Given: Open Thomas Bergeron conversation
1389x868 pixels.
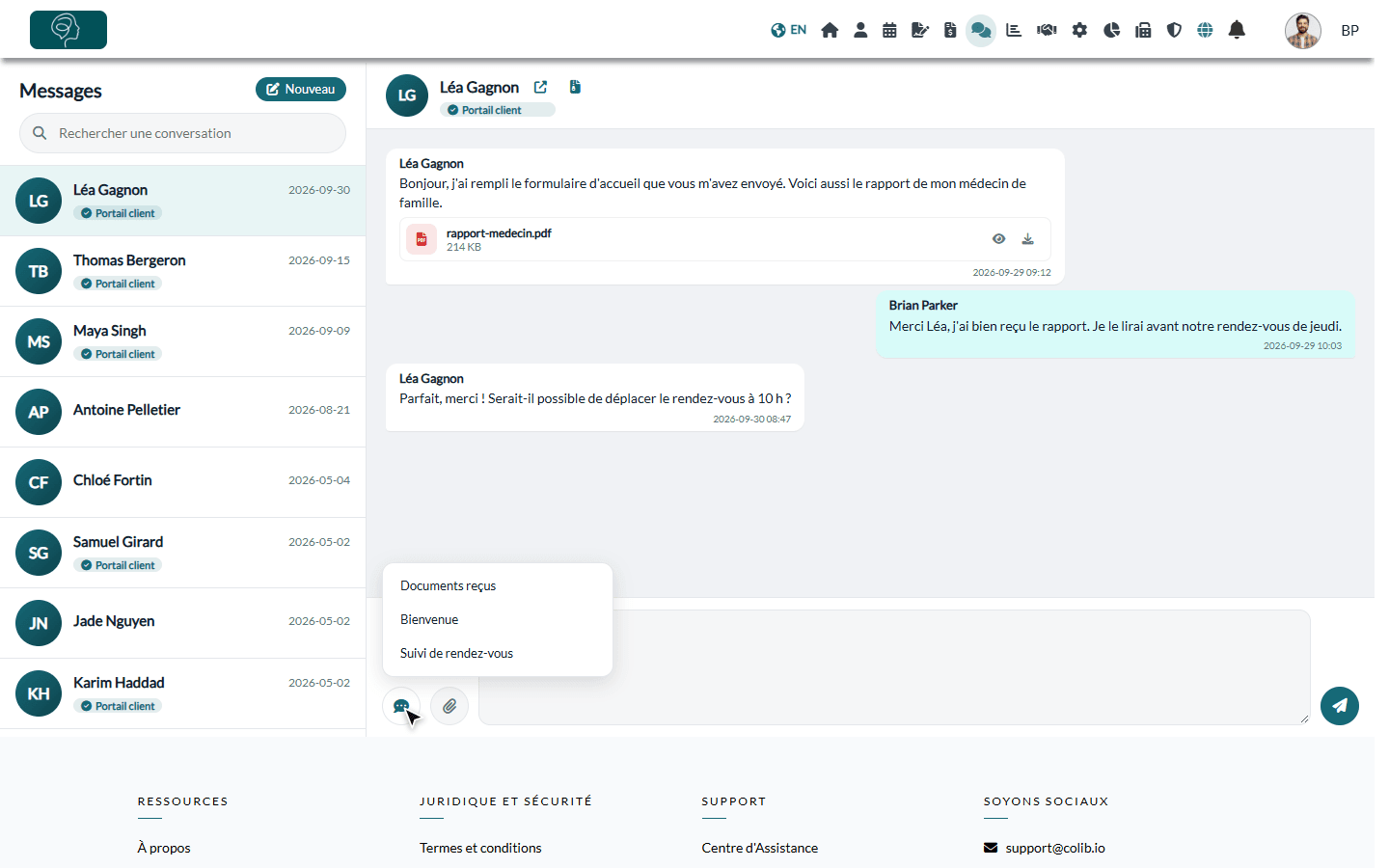Looking at the screenshot, I should pyautogui.click(x=182, y=271).
